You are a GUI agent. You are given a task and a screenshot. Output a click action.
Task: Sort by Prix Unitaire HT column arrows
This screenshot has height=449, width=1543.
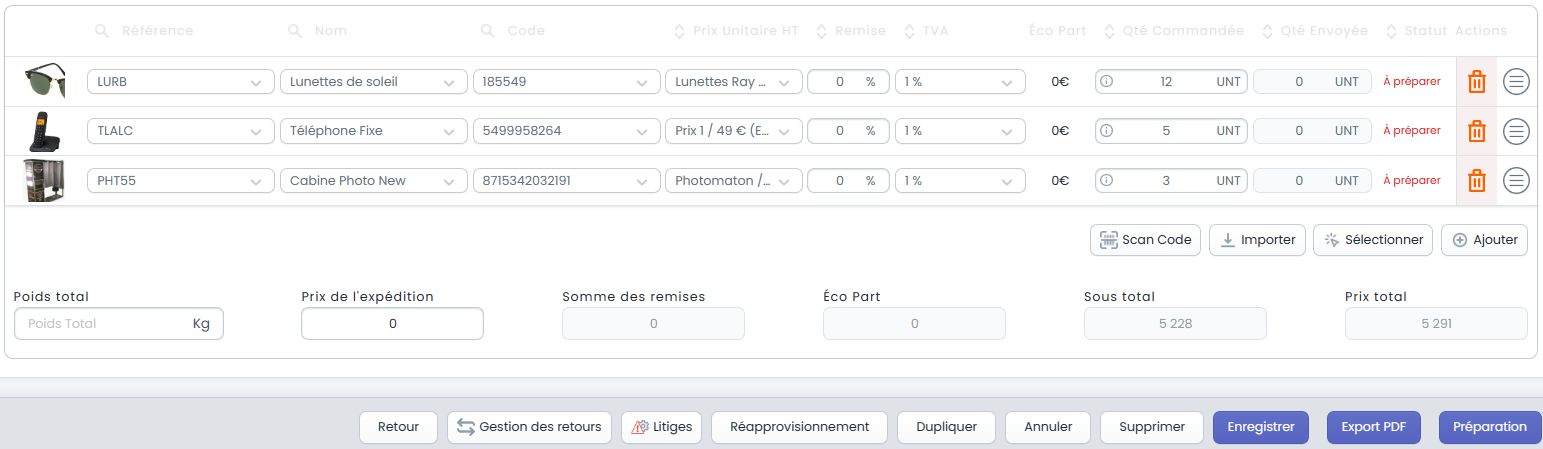click(679, 31)
